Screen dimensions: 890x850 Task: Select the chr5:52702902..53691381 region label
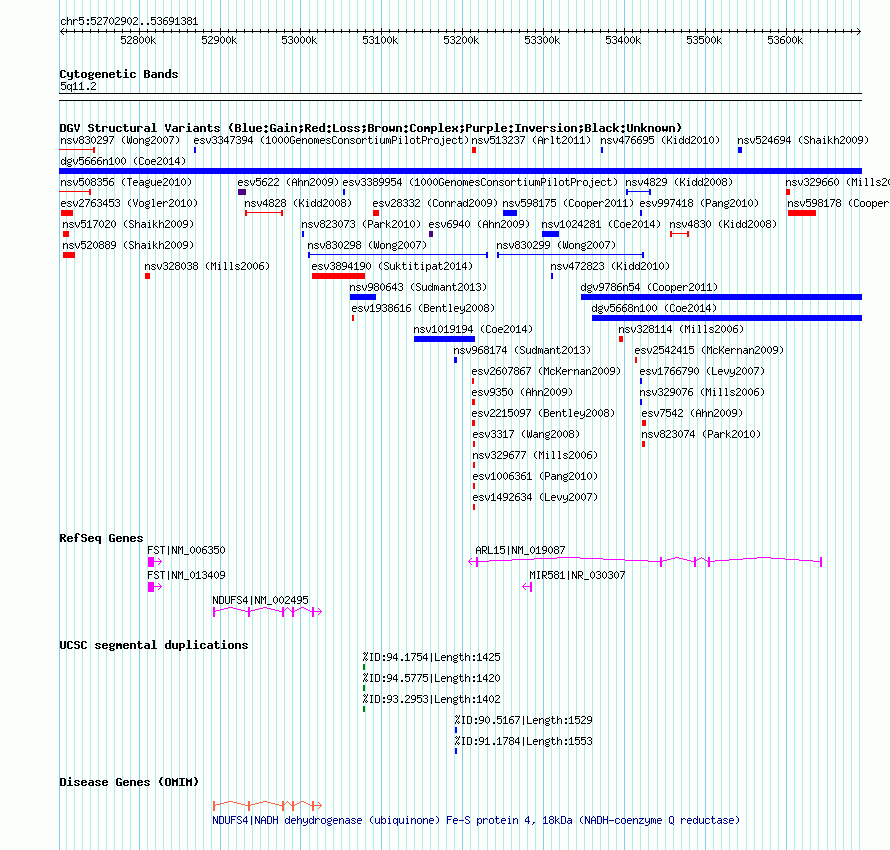pyautogui.click(x=129, y=21)
